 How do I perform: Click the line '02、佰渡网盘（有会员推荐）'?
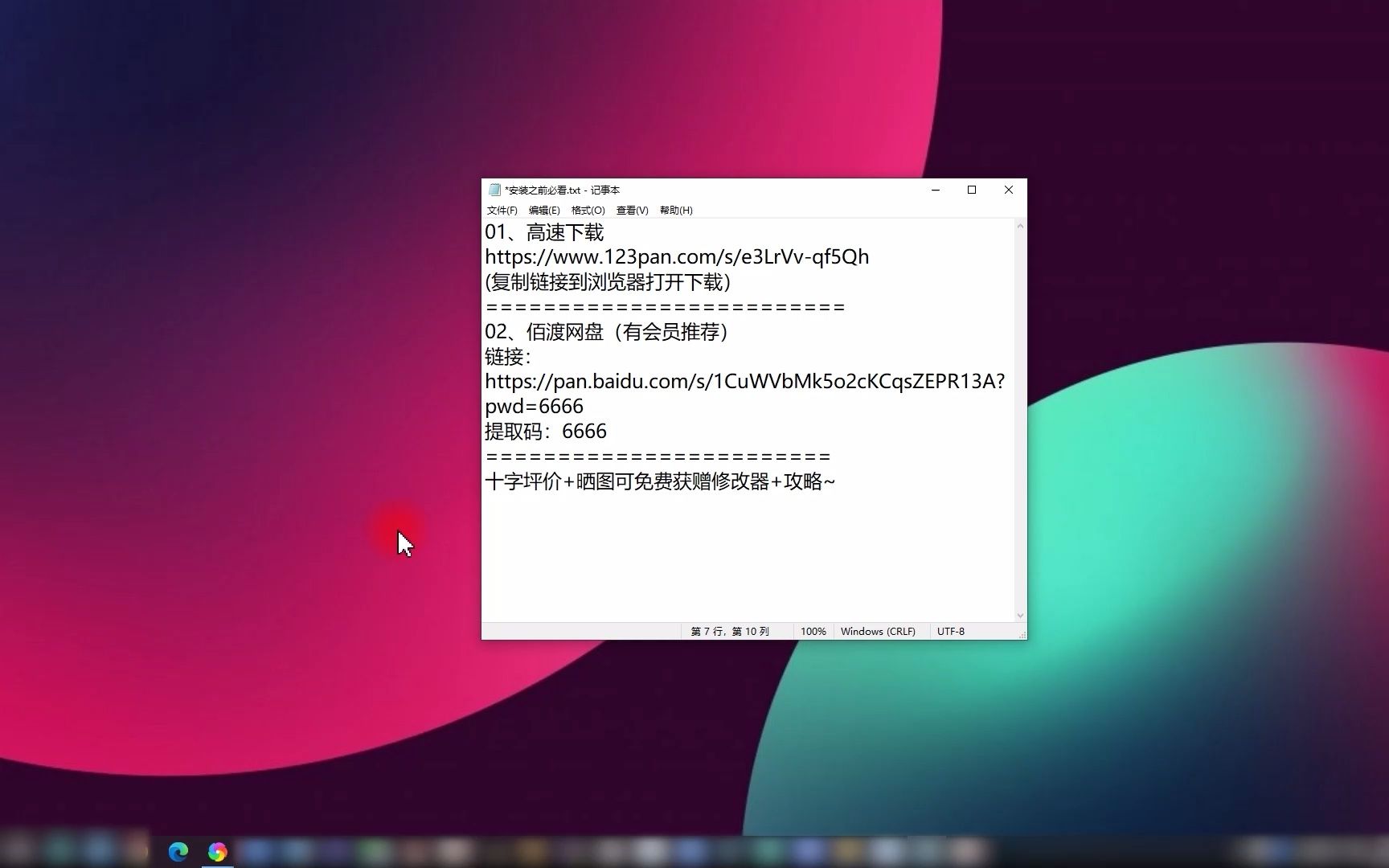coord(607,332)
